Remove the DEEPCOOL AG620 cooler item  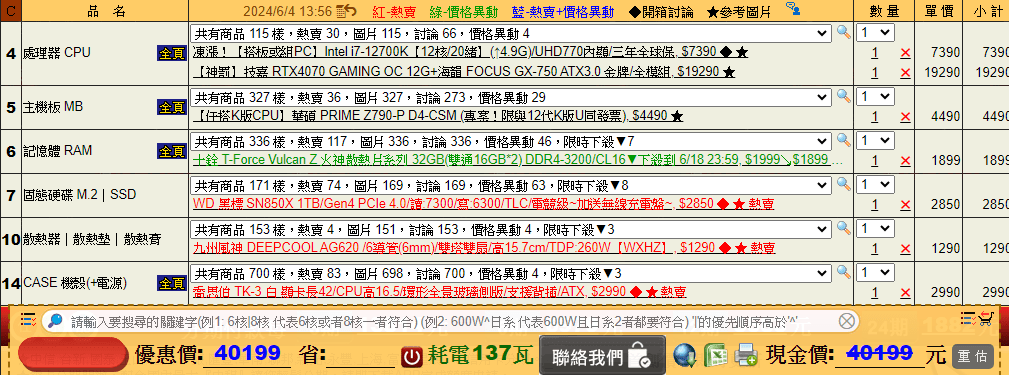coord(905,249)
